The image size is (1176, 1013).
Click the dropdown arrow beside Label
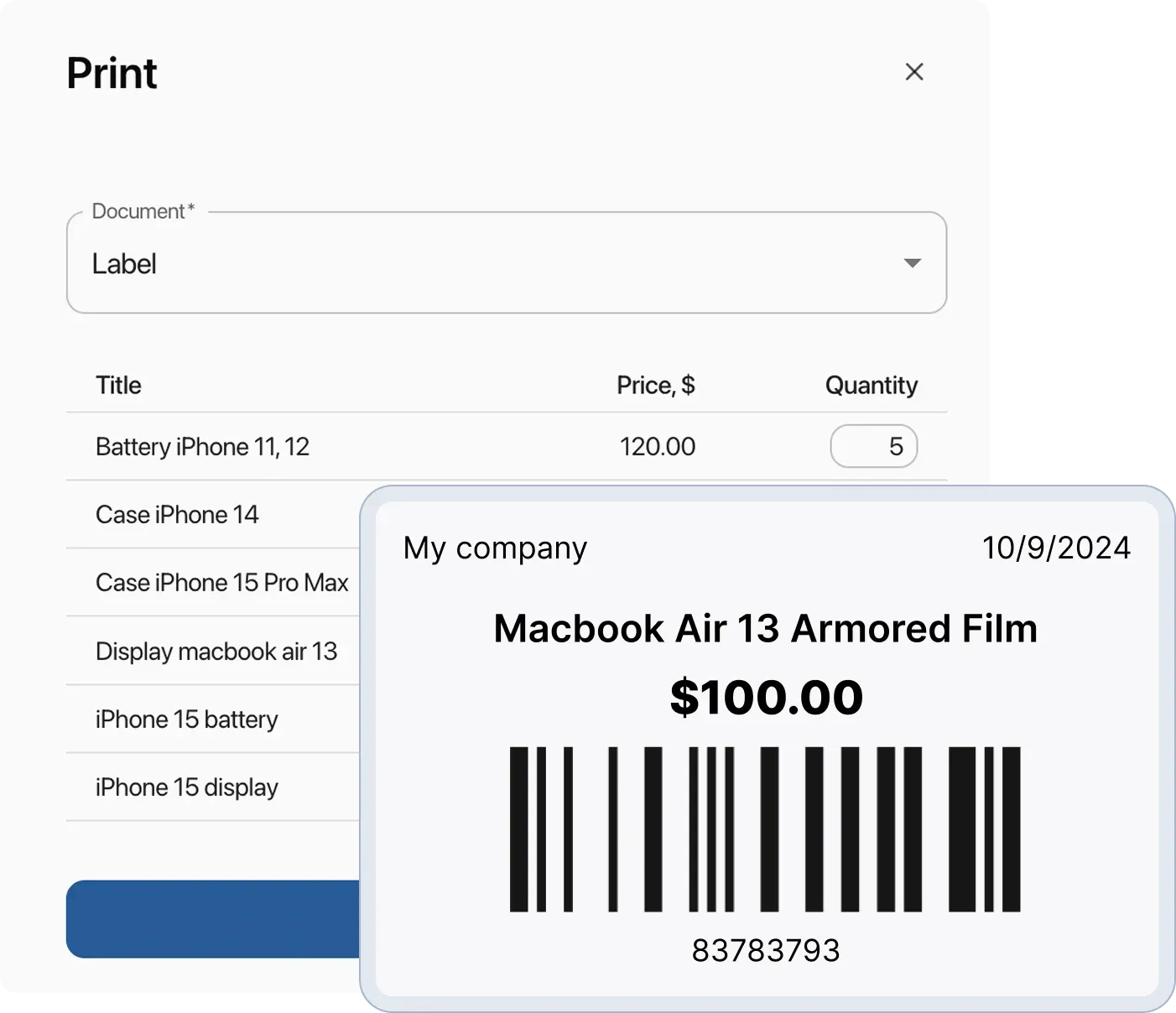(914, 262)
